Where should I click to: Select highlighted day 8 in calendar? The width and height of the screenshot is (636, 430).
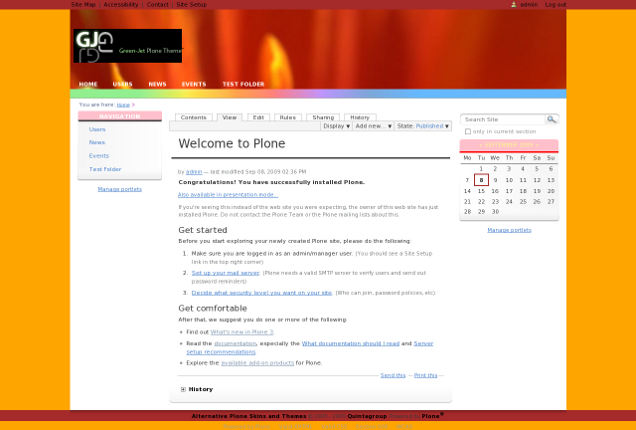point(481,180)
